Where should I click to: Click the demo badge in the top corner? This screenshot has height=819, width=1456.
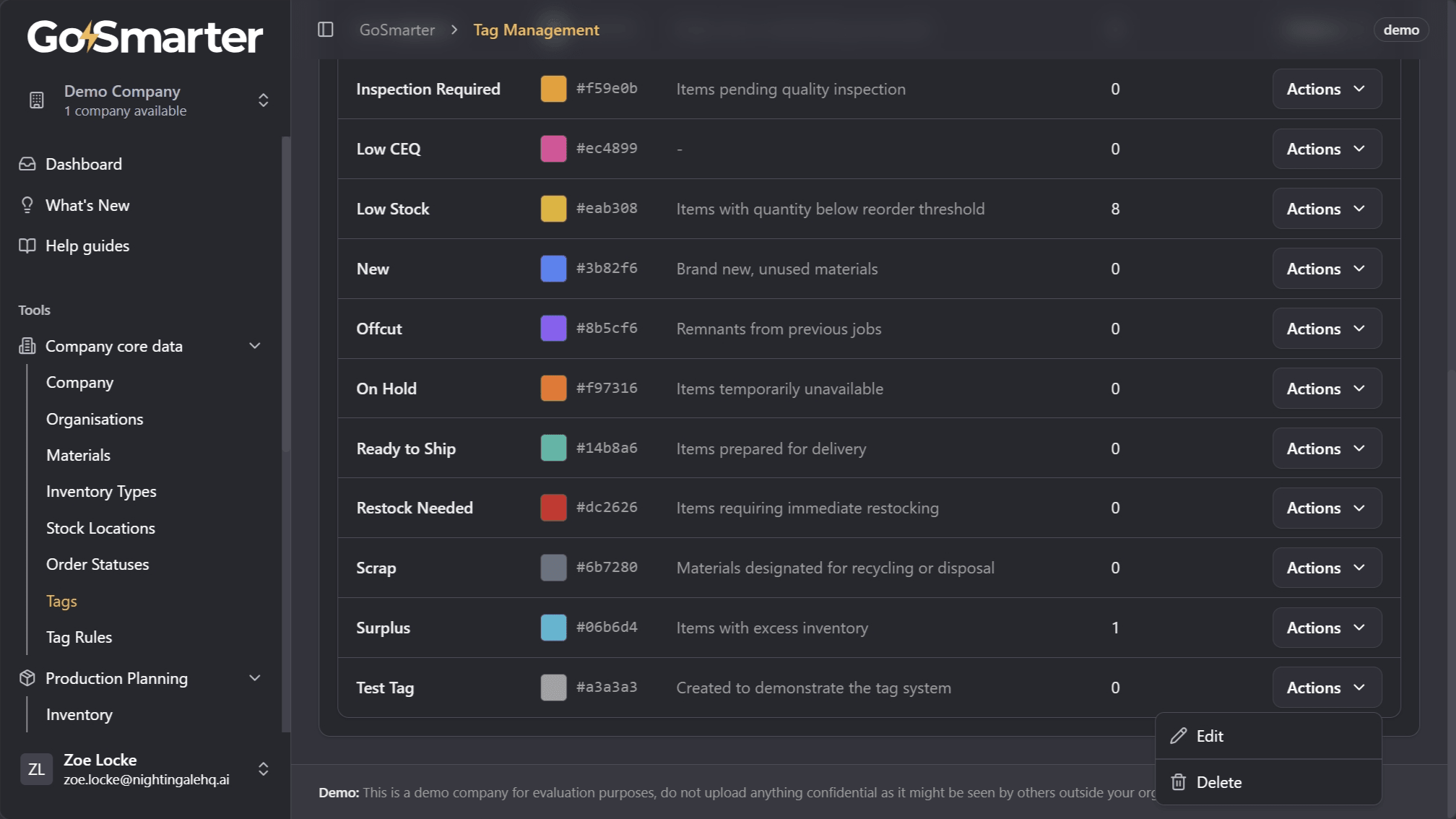1401,30
